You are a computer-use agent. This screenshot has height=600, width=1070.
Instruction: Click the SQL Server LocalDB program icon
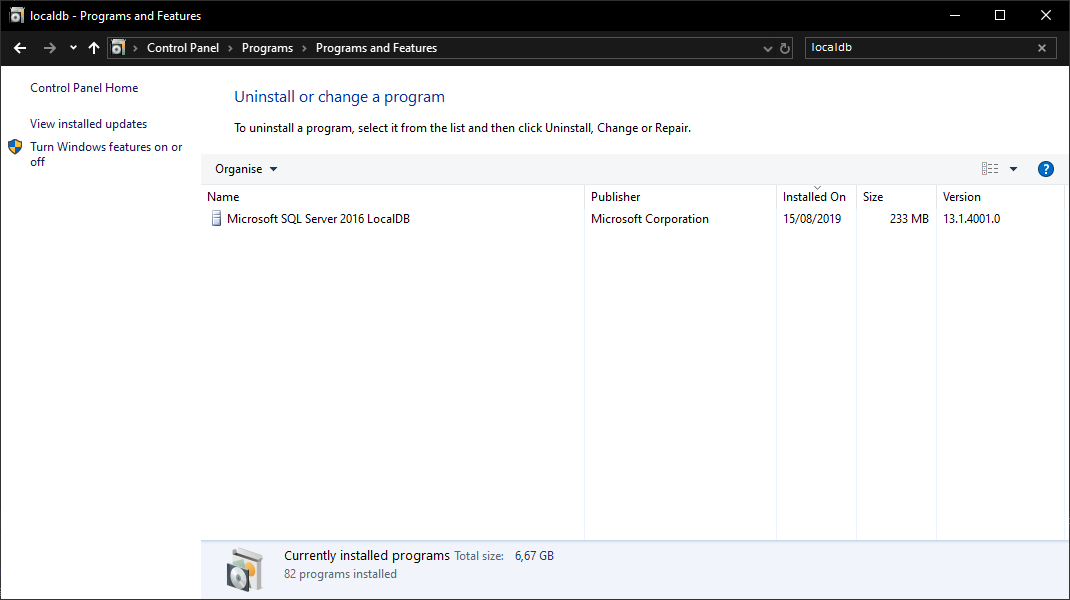pos(216,218)
